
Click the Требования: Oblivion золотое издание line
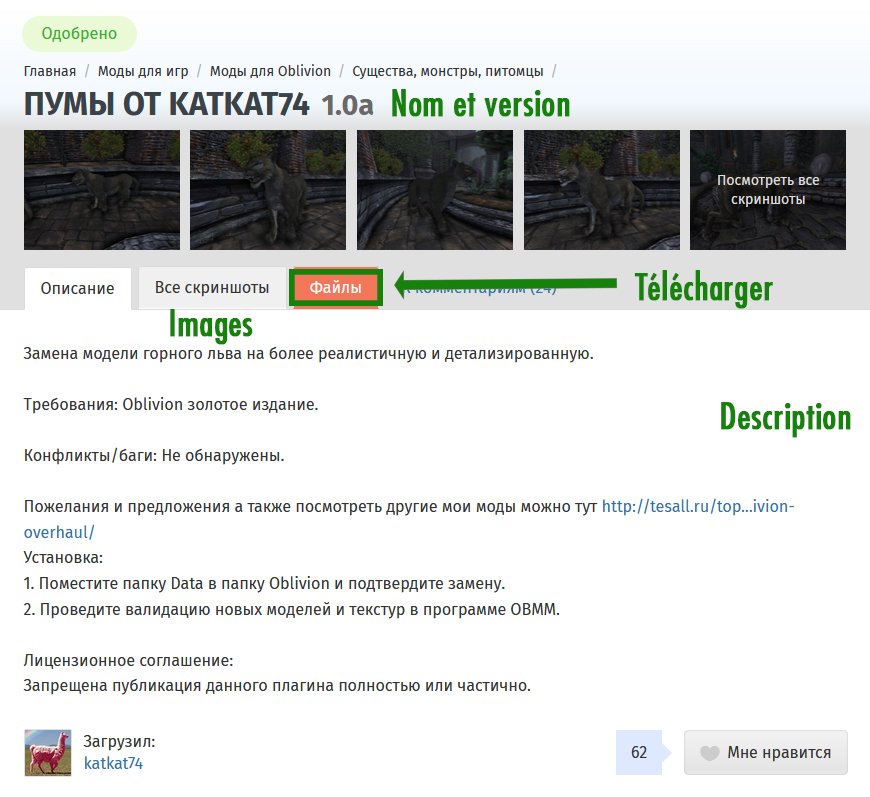[171, 405]
